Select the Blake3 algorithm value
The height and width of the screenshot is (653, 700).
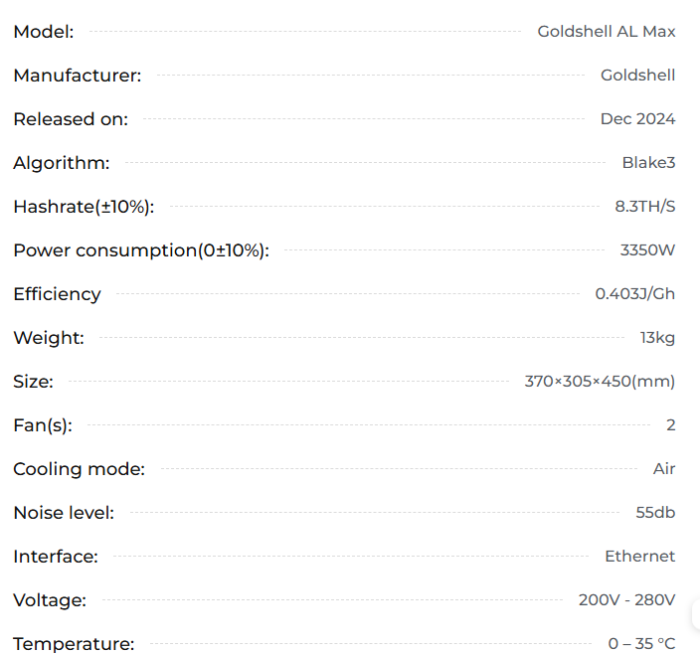(x=649, y=163)
